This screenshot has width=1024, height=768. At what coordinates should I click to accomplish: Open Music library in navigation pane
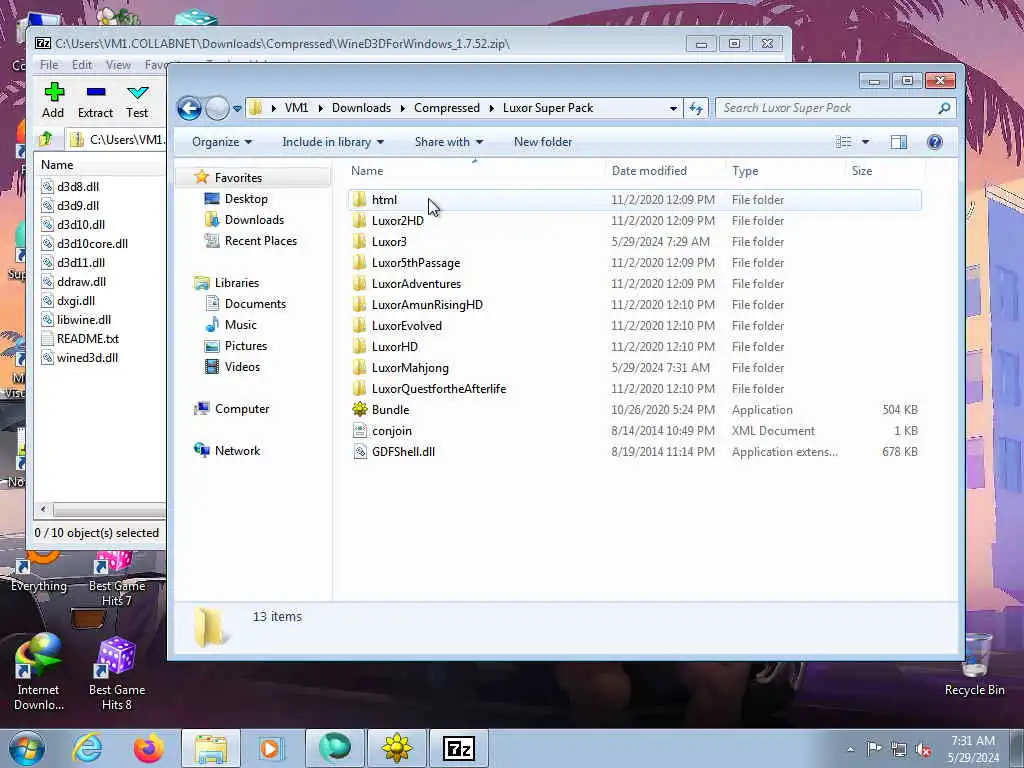[x=240, y=325]
